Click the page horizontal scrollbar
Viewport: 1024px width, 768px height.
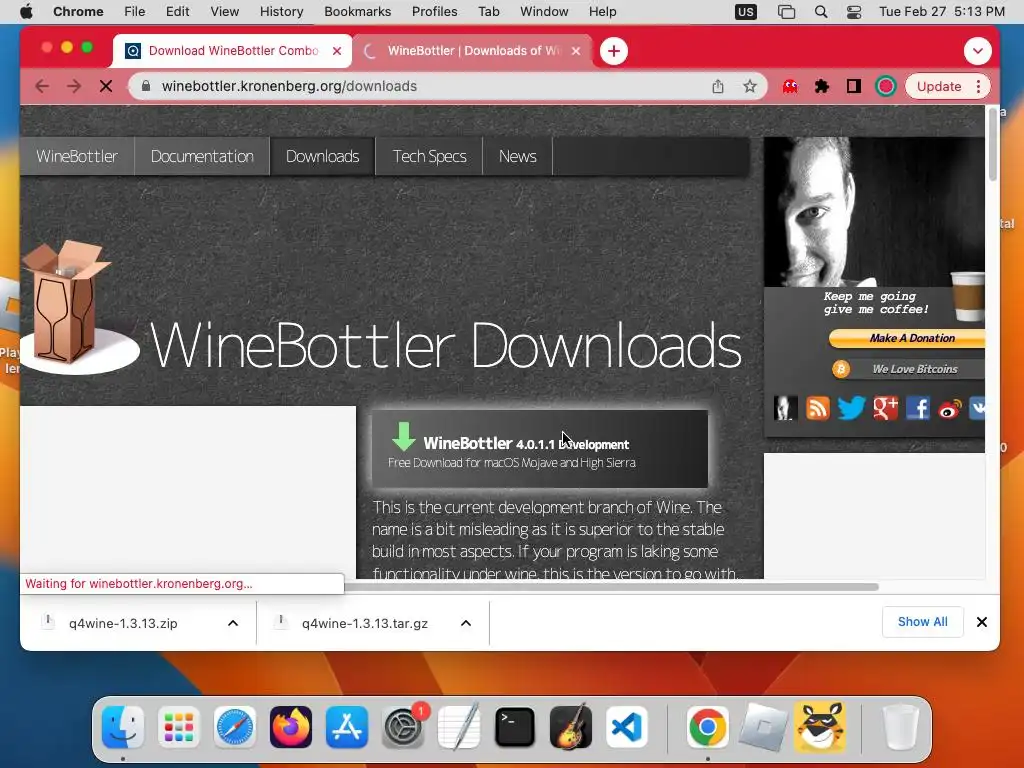pyautogui.click(x=611, y=586)
